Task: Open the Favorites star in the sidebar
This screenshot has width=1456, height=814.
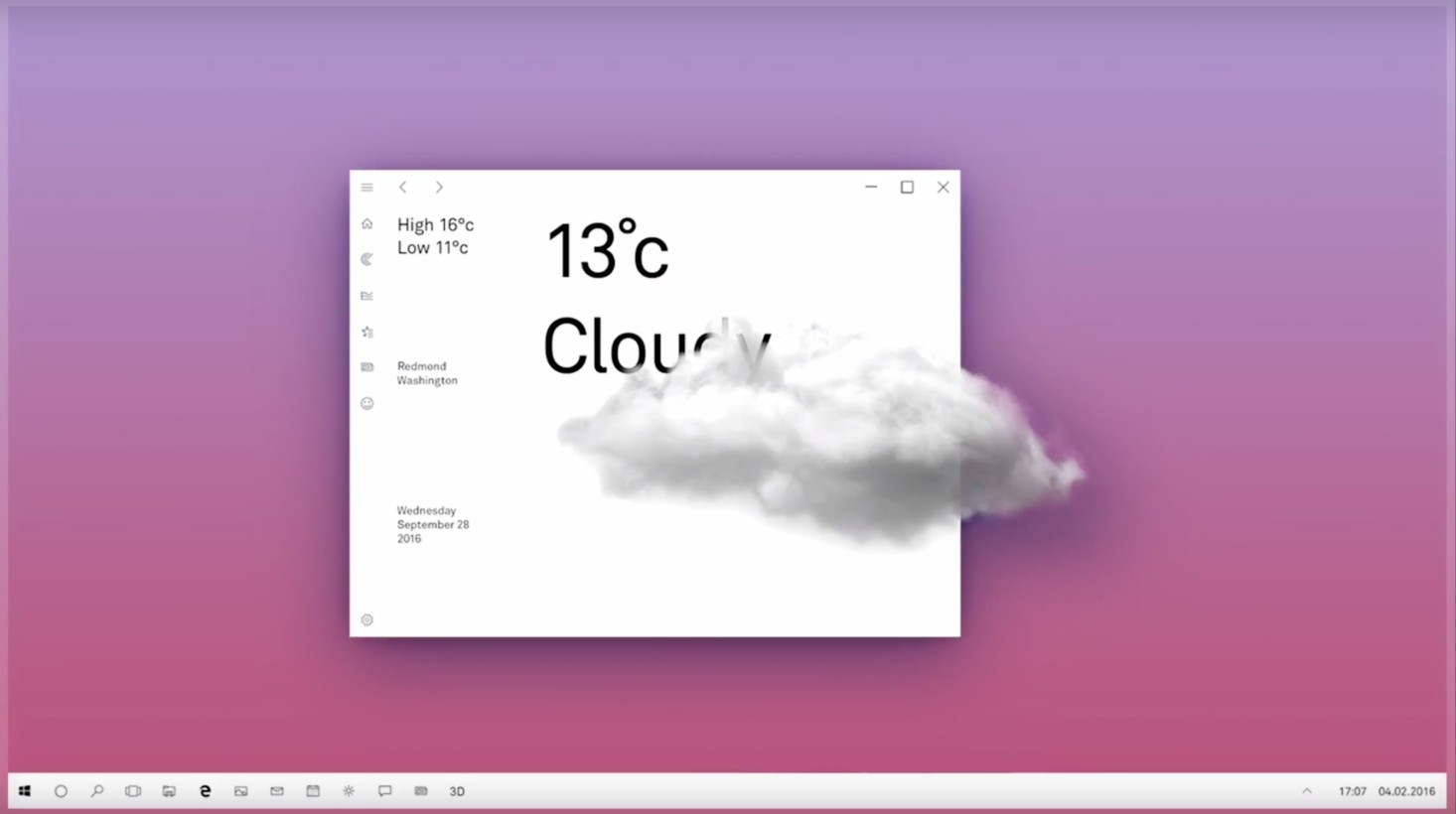Action: 366,332
